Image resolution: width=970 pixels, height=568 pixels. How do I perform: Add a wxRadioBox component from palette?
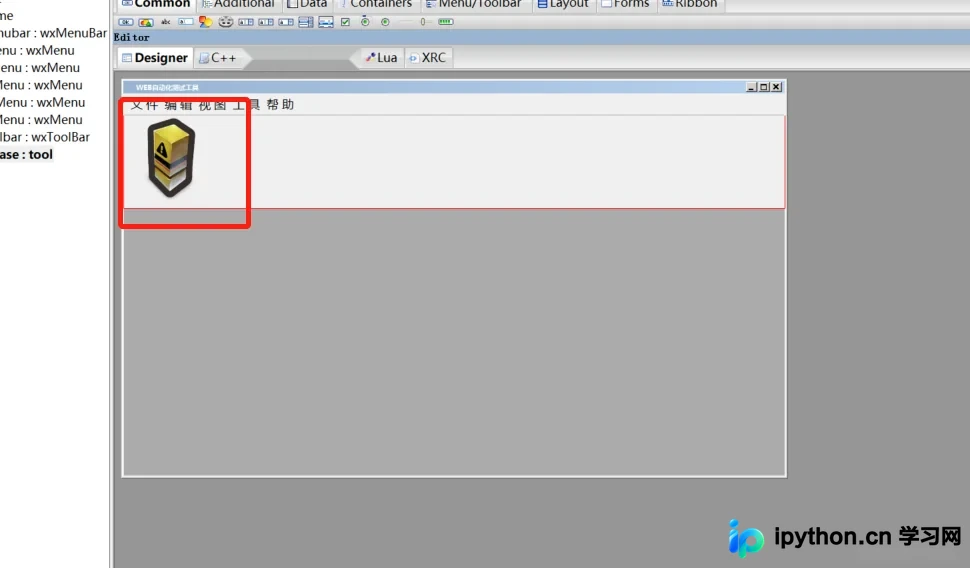click(365, 22)
